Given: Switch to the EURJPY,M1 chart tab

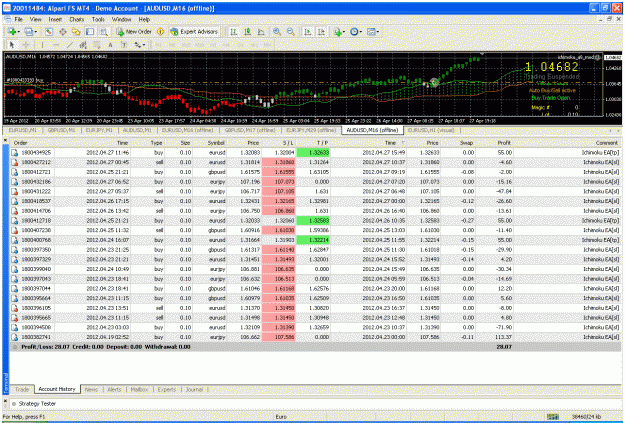Looking at the screenshot, I should (x=99, y=130).
